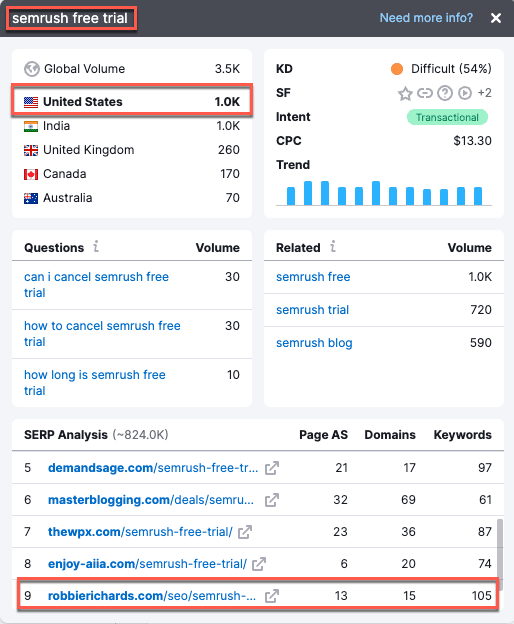This screenshot has width=514, height=624.
Task: Open related keyword 'semrush blog'
Action: [314, 343]
